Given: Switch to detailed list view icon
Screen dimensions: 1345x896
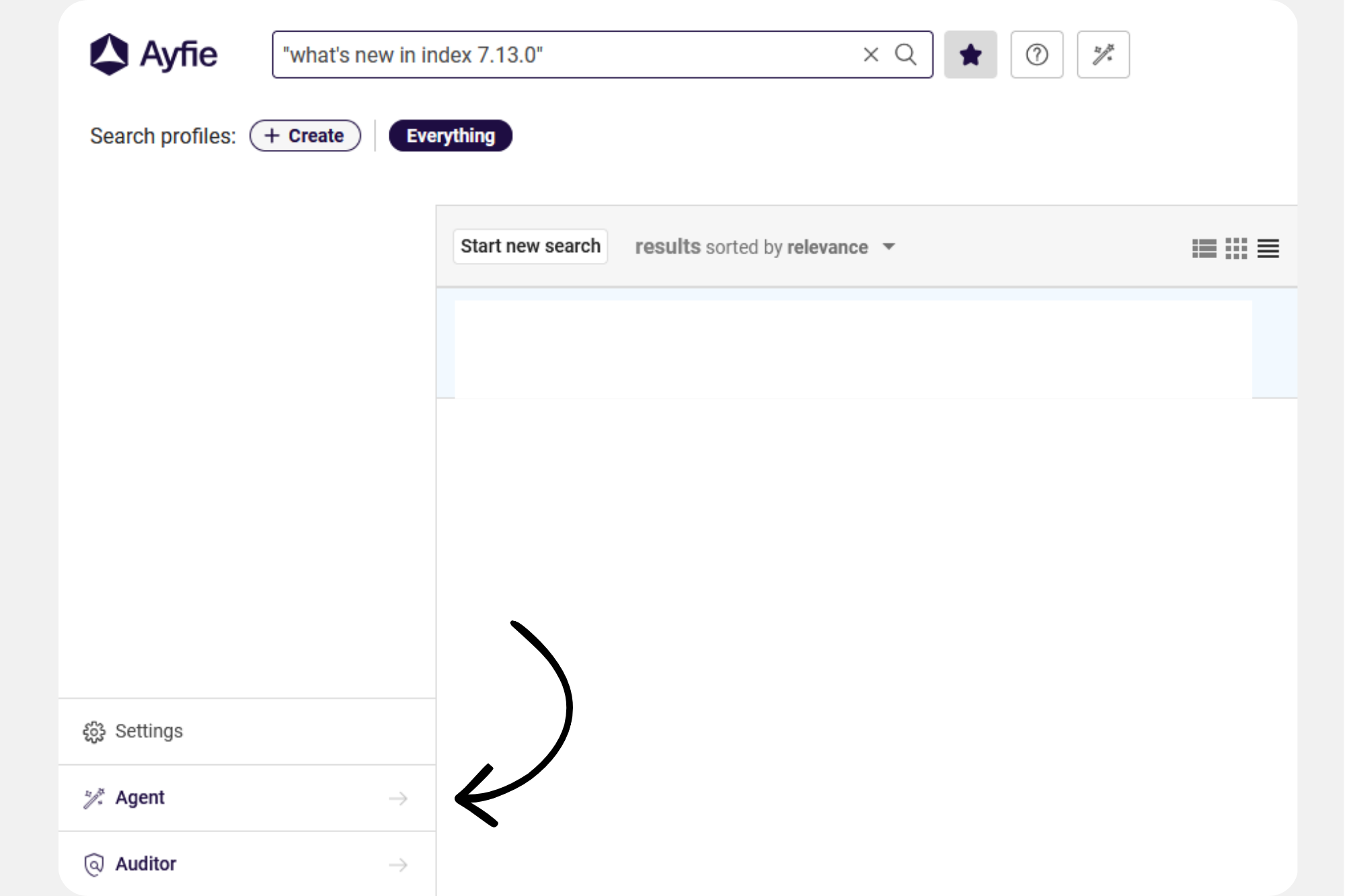Looking at the screenshot, I should [x=1204, y=248].
